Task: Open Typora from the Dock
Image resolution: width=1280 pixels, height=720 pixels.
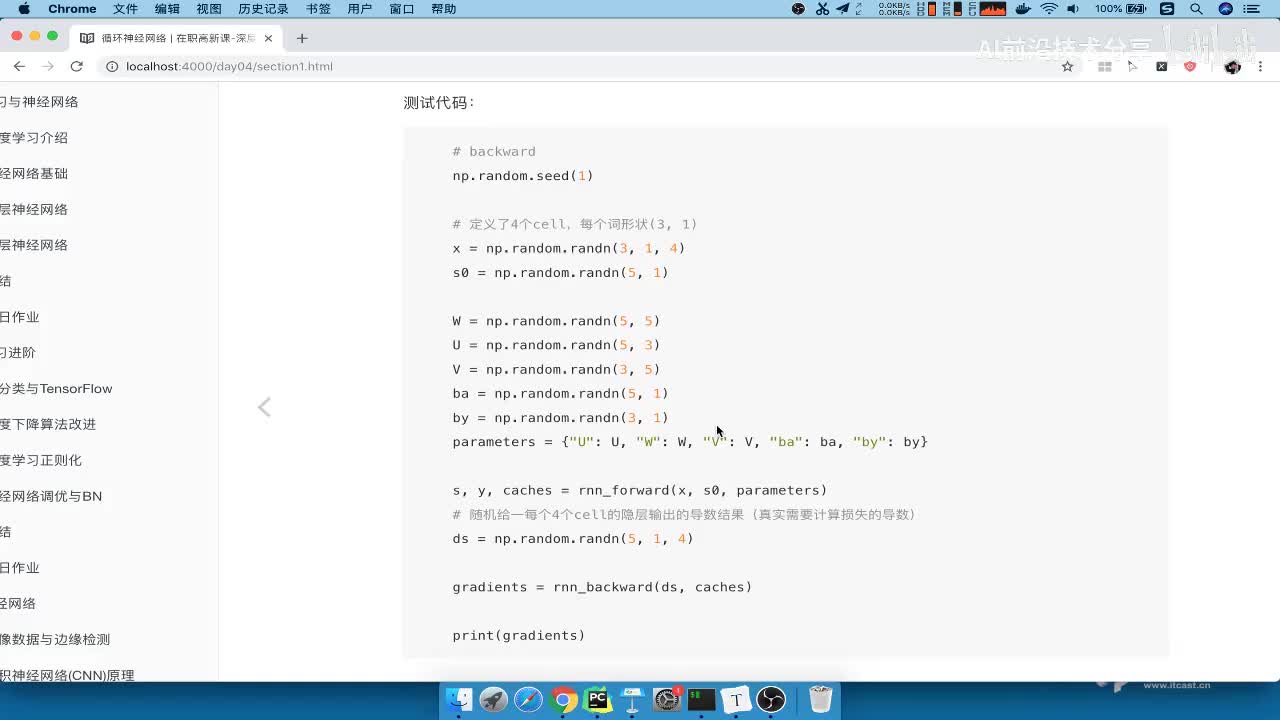Action: point(736,699)
